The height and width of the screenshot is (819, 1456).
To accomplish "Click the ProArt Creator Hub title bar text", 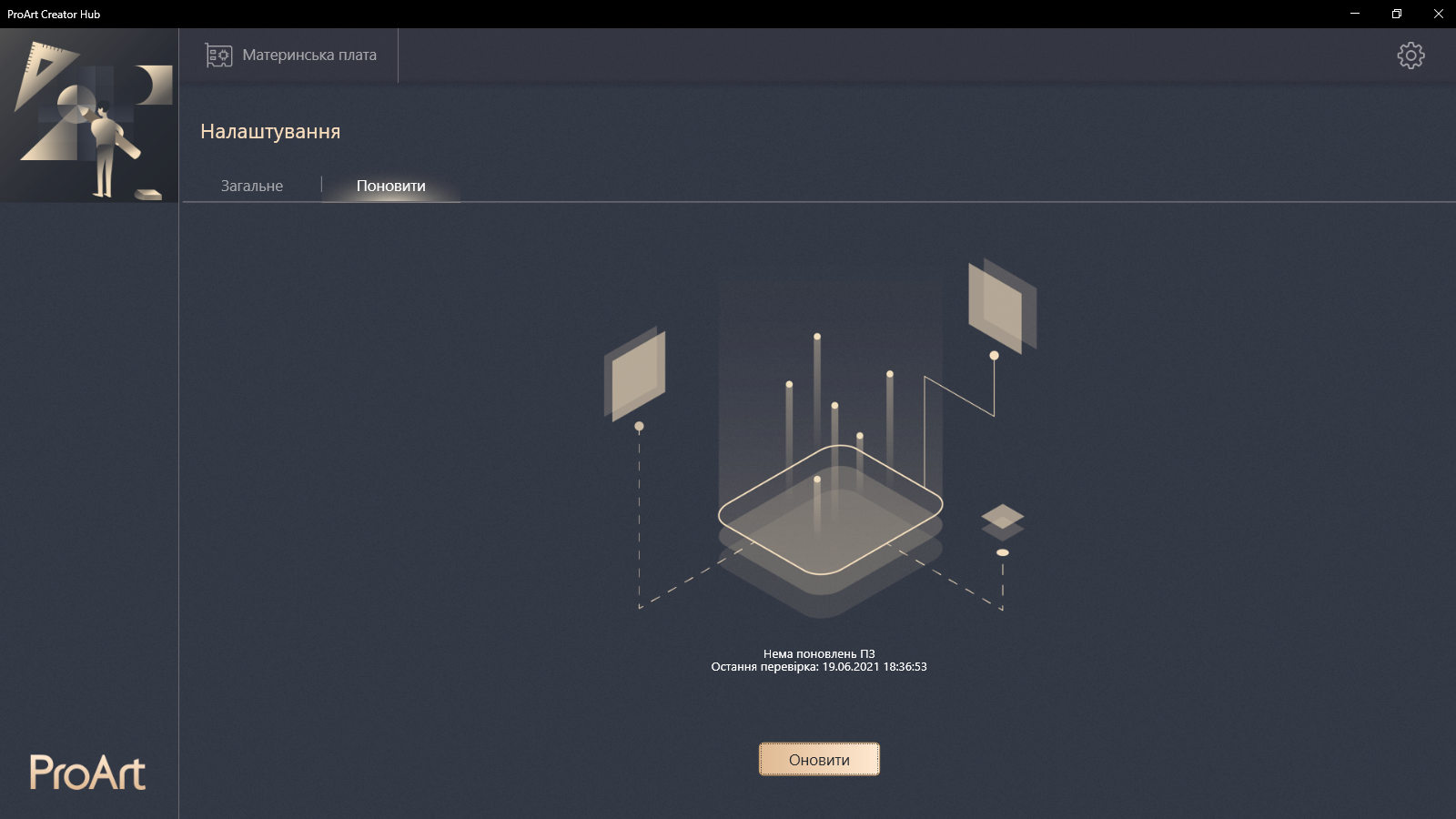I will (55, 14).
